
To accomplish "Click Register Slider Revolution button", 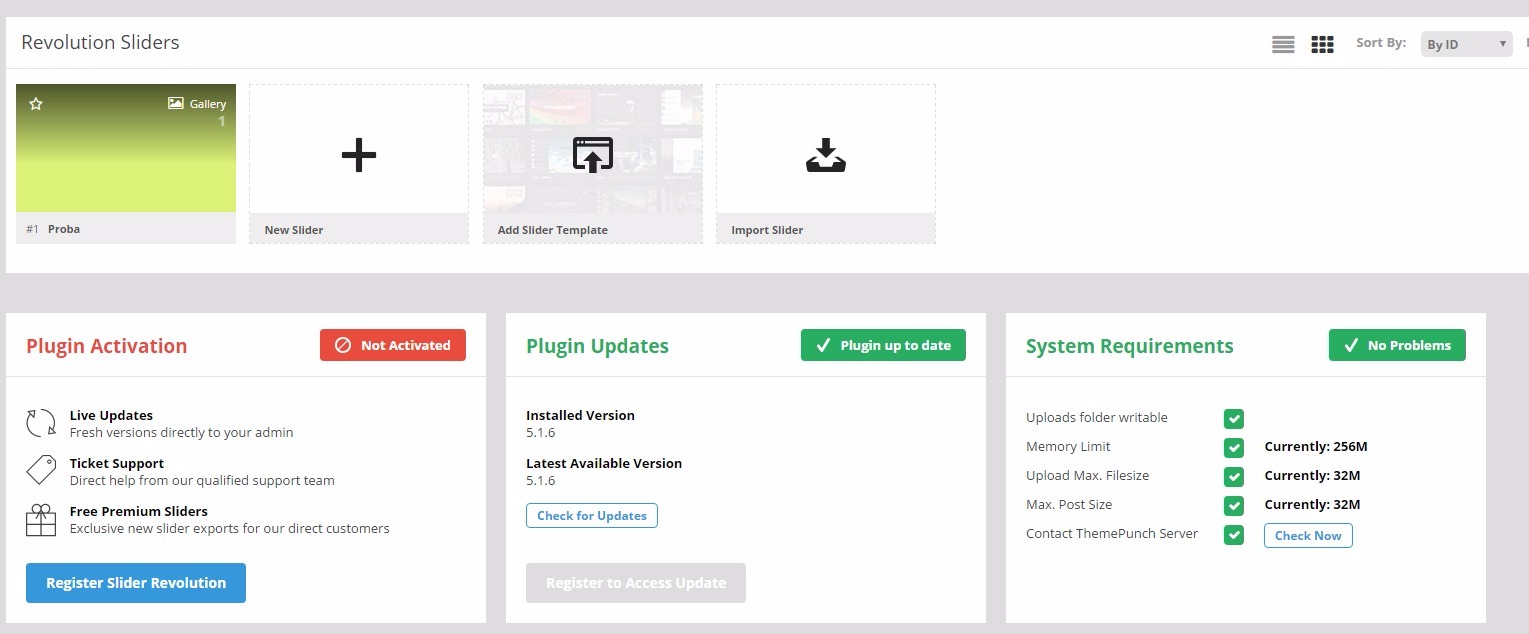I will tap(136, 583).
